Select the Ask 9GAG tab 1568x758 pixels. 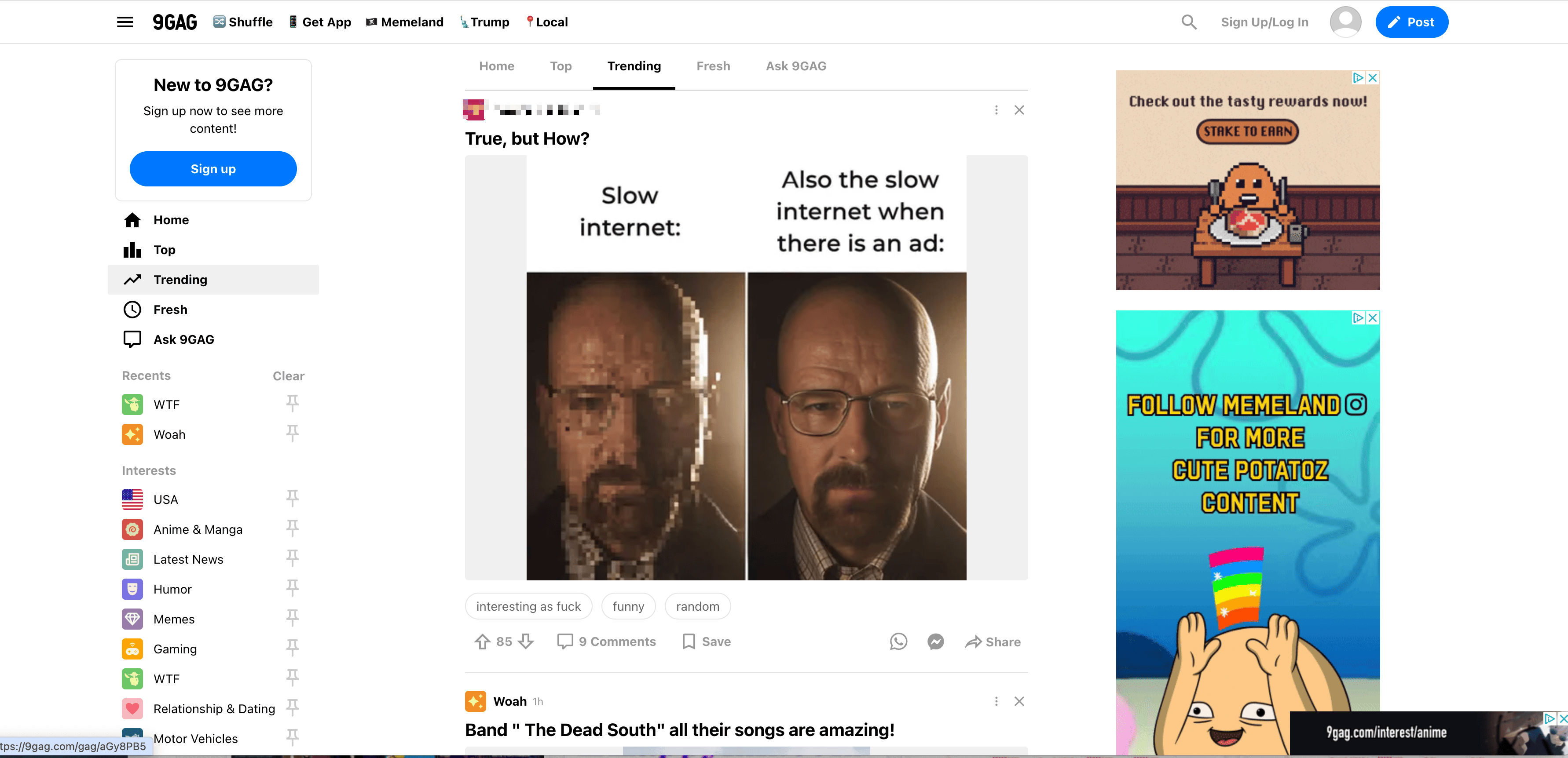(x=795, y=66)
